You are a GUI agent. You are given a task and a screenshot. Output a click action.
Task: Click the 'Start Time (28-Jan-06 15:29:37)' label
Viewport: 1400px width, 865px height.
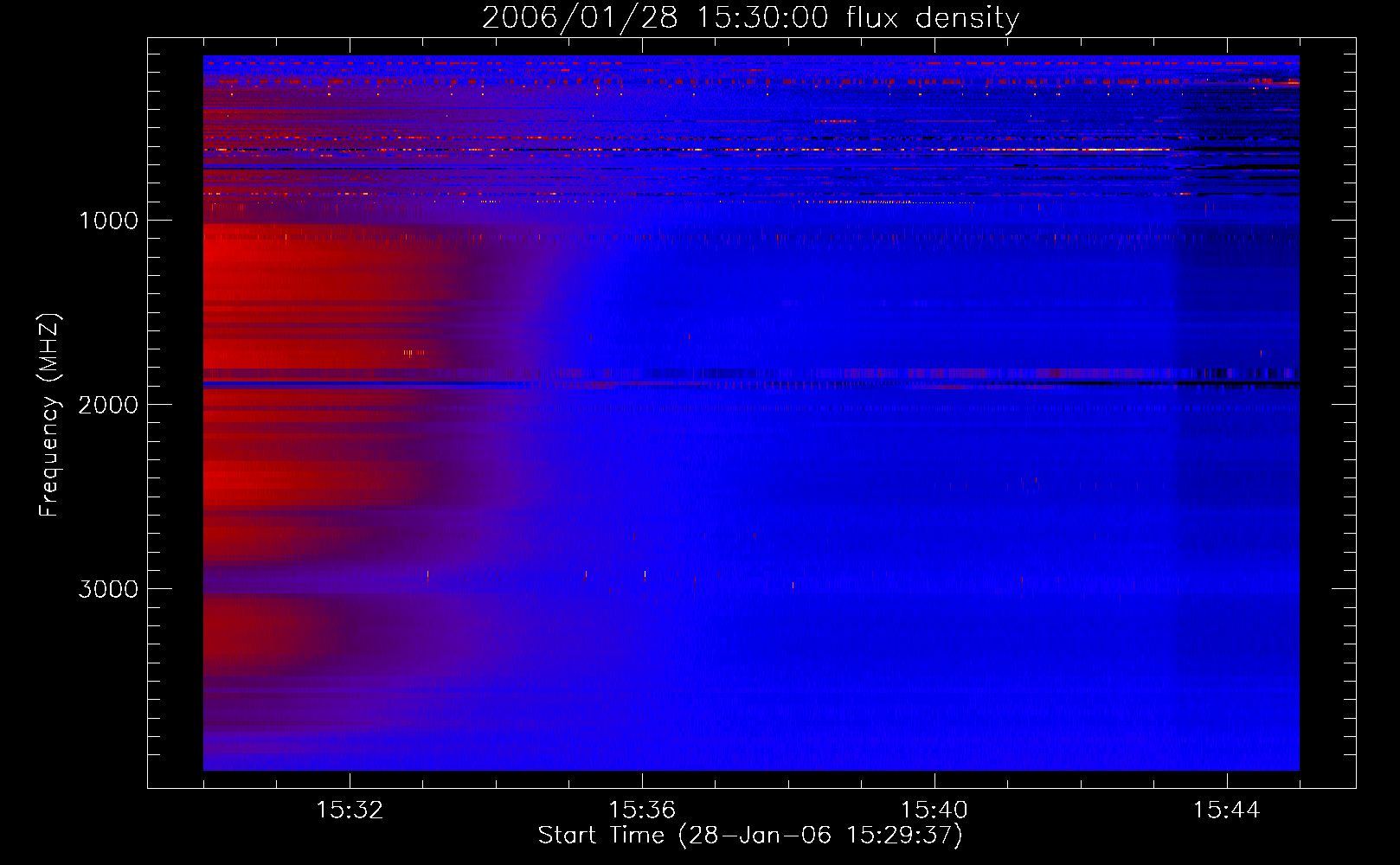tap(750, 836)
